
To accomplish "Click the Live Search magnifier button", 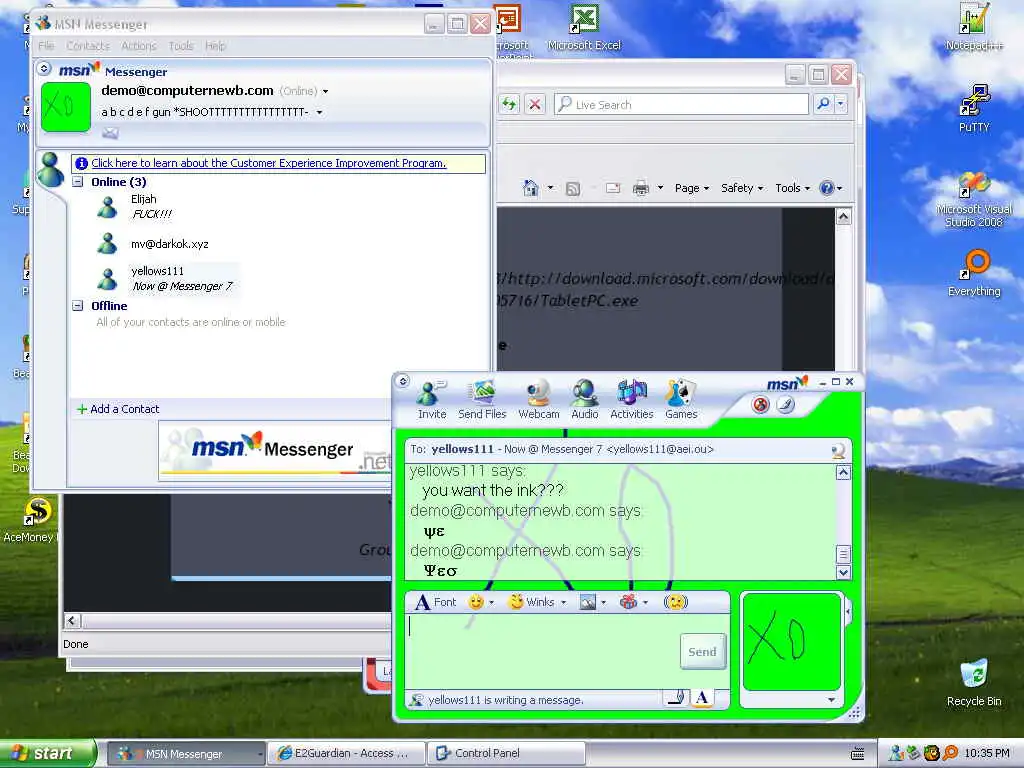I will 824,104.
